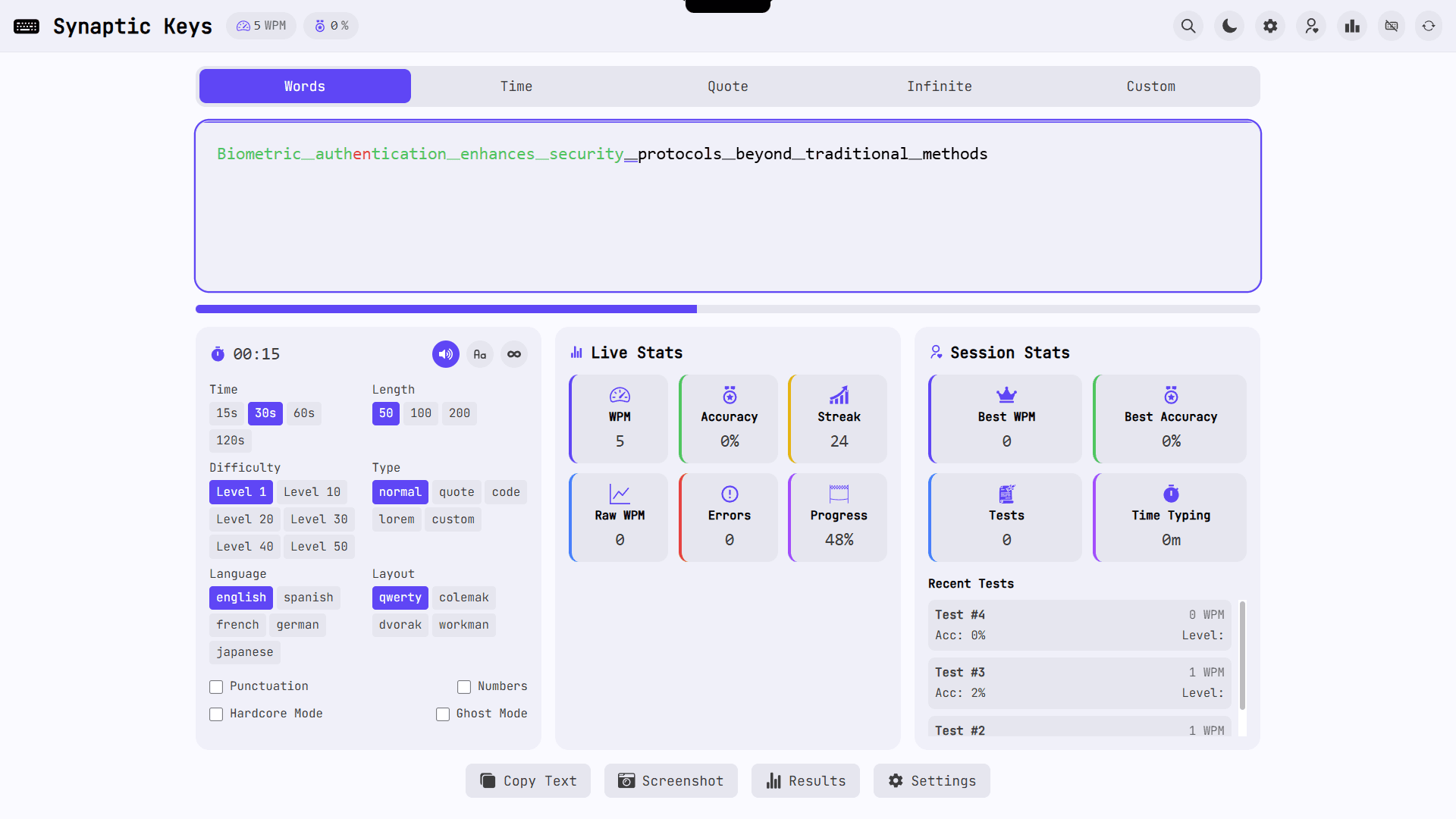Switch to the Infinite tab

940,86
